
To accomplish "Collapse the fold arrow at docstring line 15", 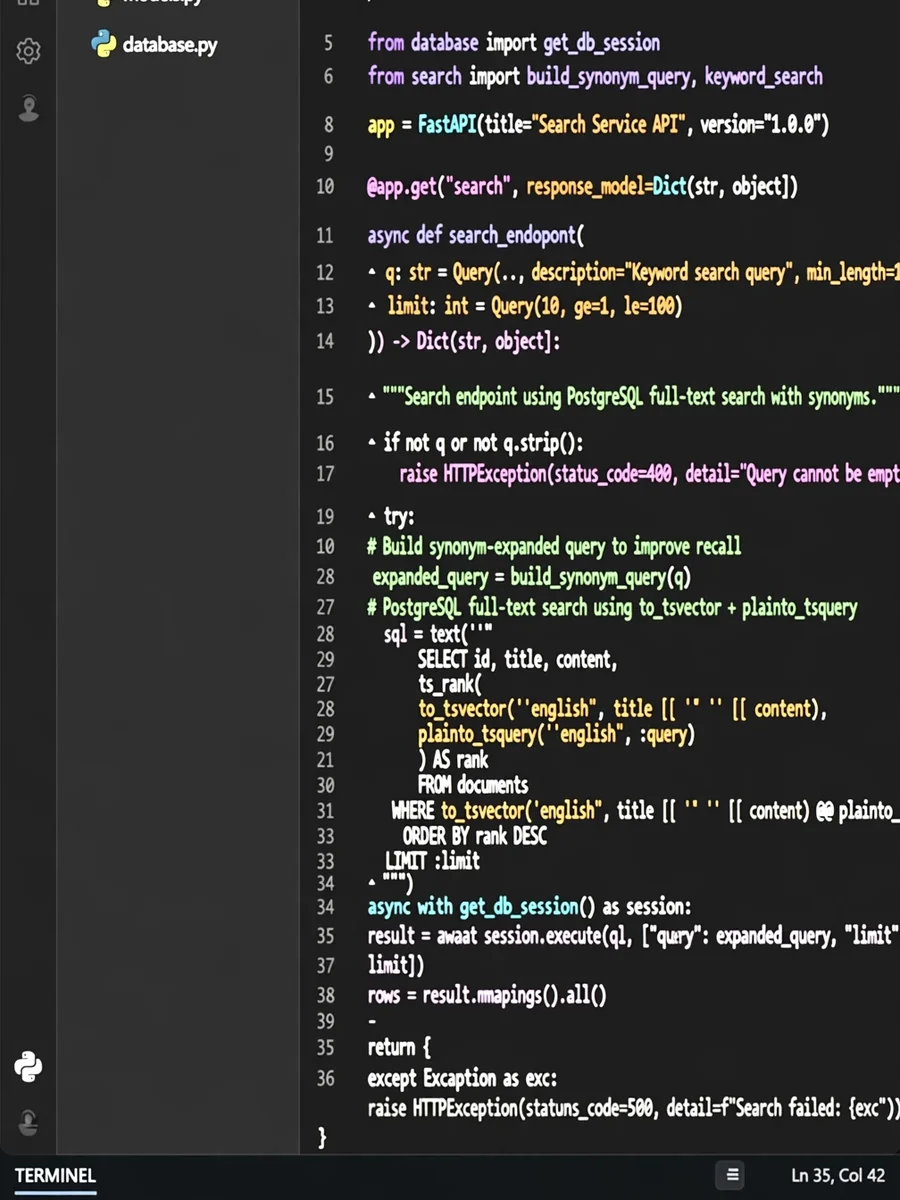I will coord(373,397).
